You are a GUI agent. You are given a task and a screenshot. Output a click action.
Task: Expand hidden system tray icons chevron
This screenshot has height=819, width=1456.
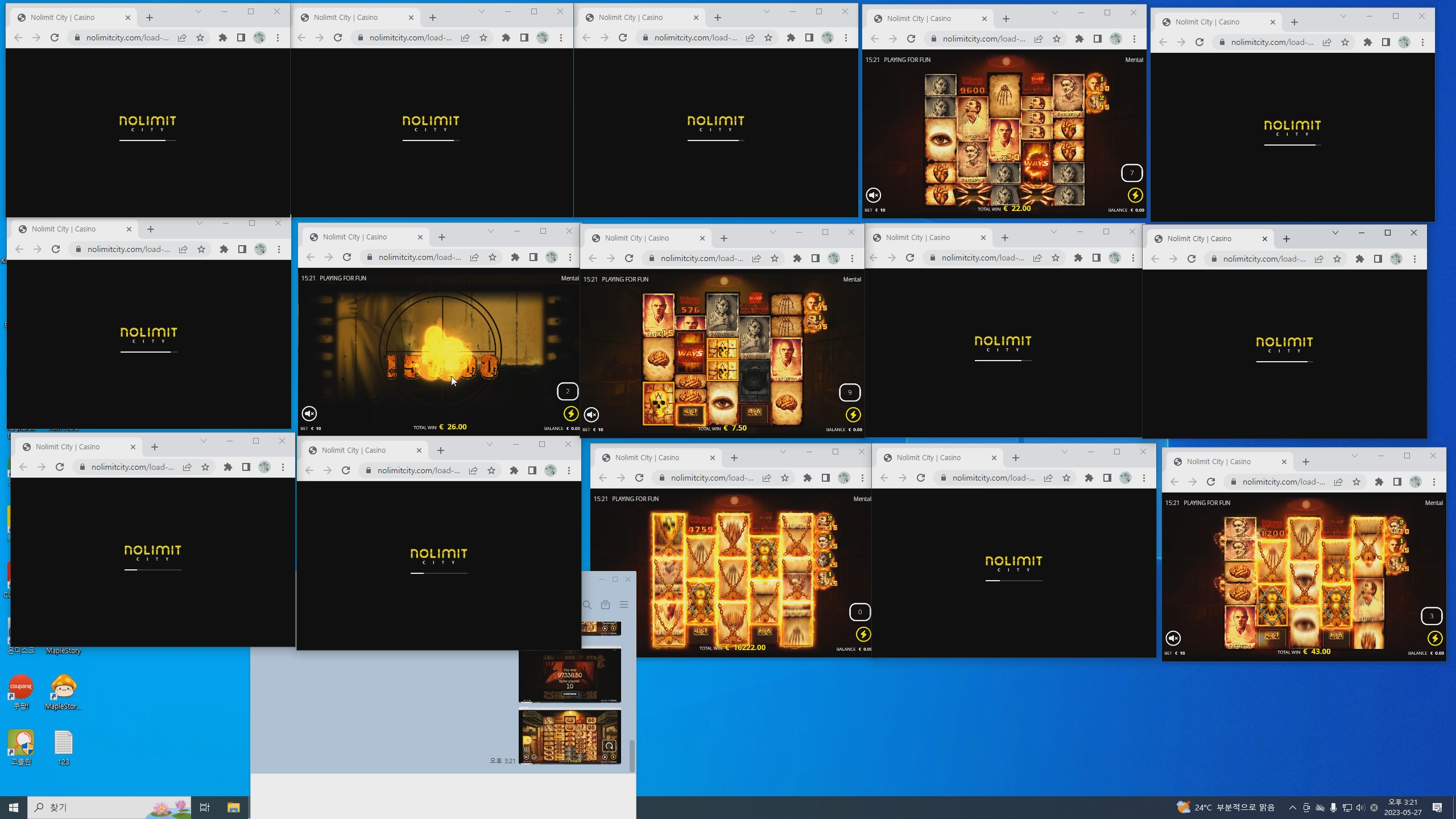(x=1292, y=808)
